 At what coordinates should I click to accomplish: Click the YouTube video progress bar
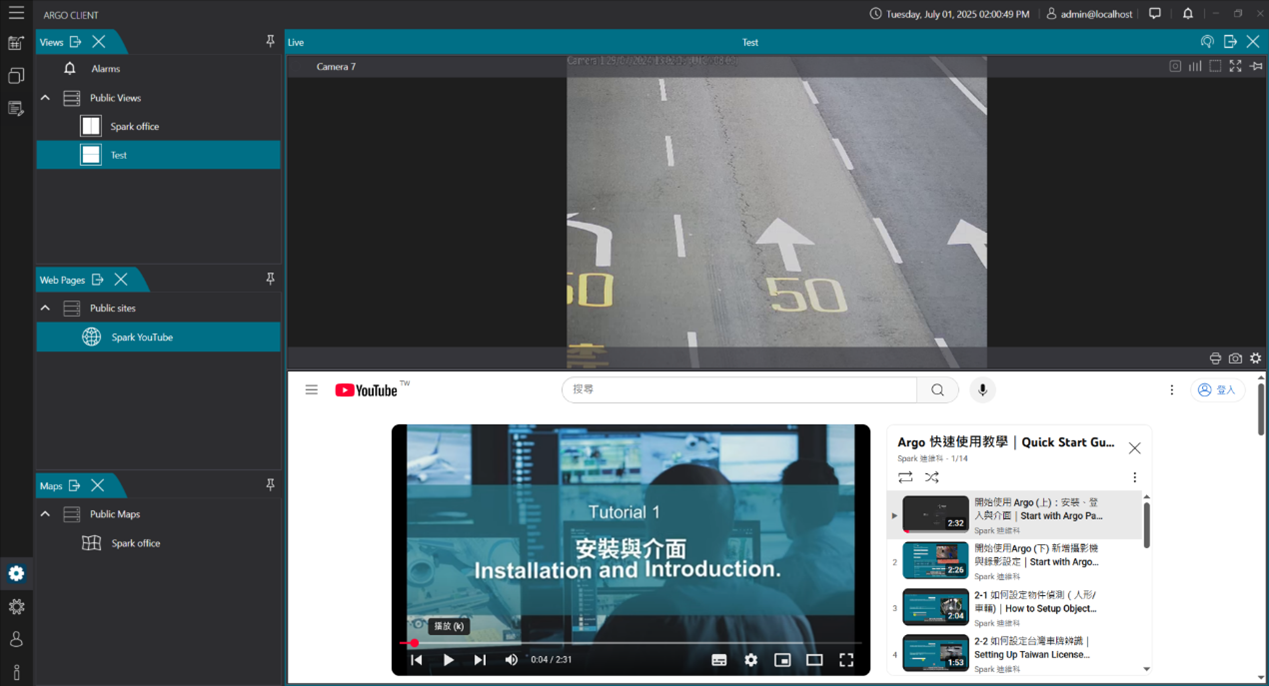[630, 643]
